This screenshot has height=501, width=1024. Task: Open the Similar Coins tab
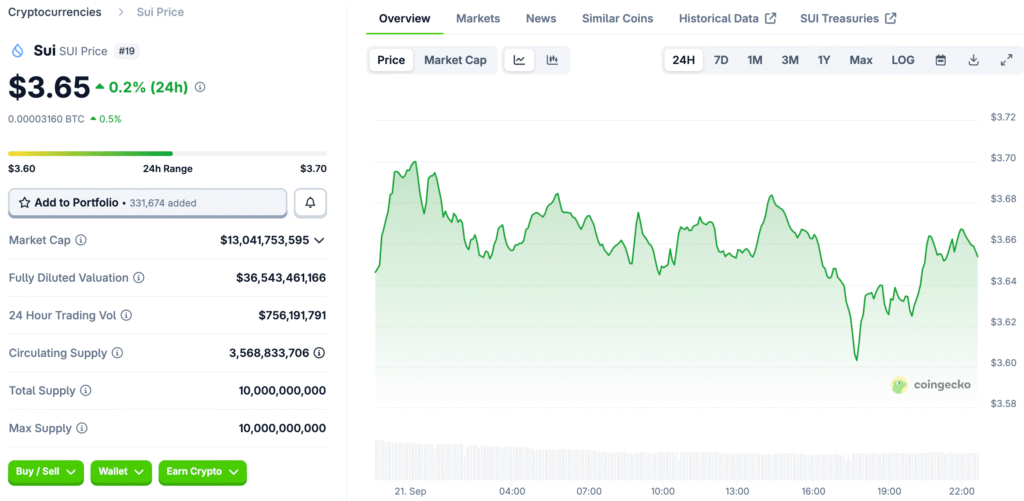click(618, 18)
